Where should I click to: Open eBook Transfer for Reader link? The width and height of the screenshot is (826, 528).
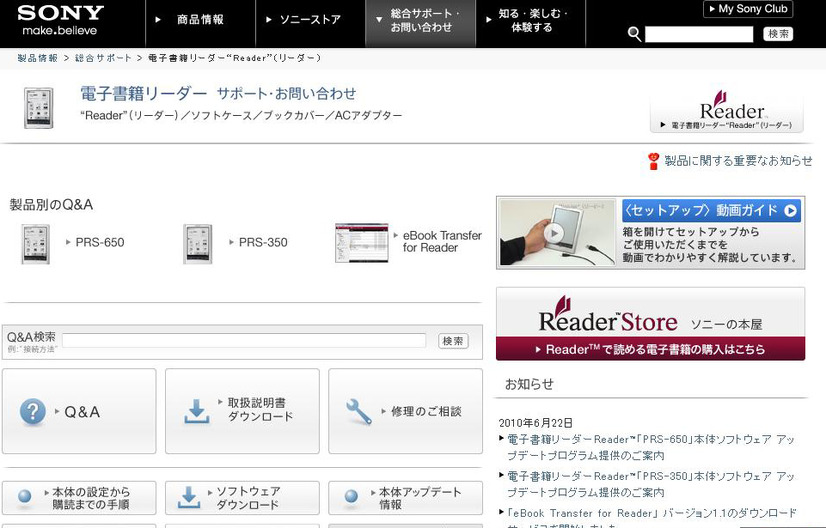(x=442, y=241)
